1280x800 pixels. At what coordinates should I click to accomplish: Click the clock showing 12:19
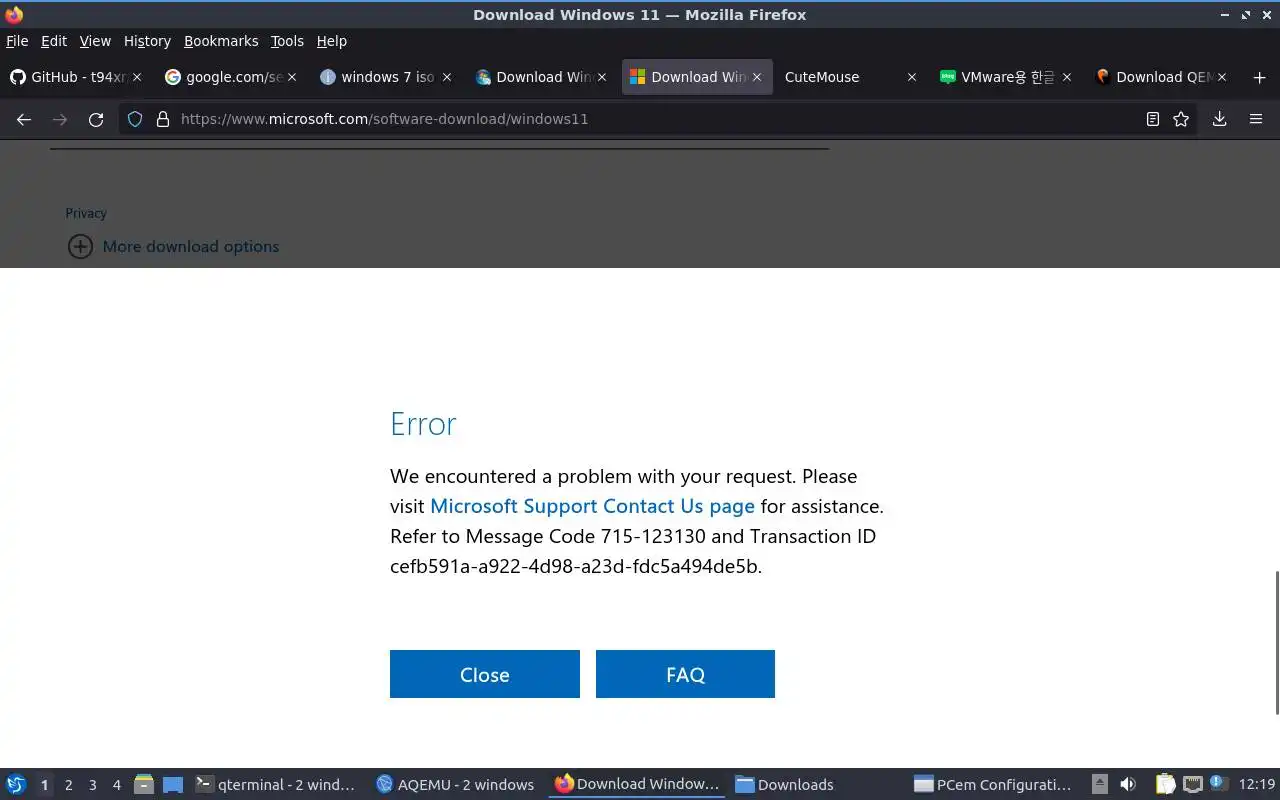coord(1257,784)
